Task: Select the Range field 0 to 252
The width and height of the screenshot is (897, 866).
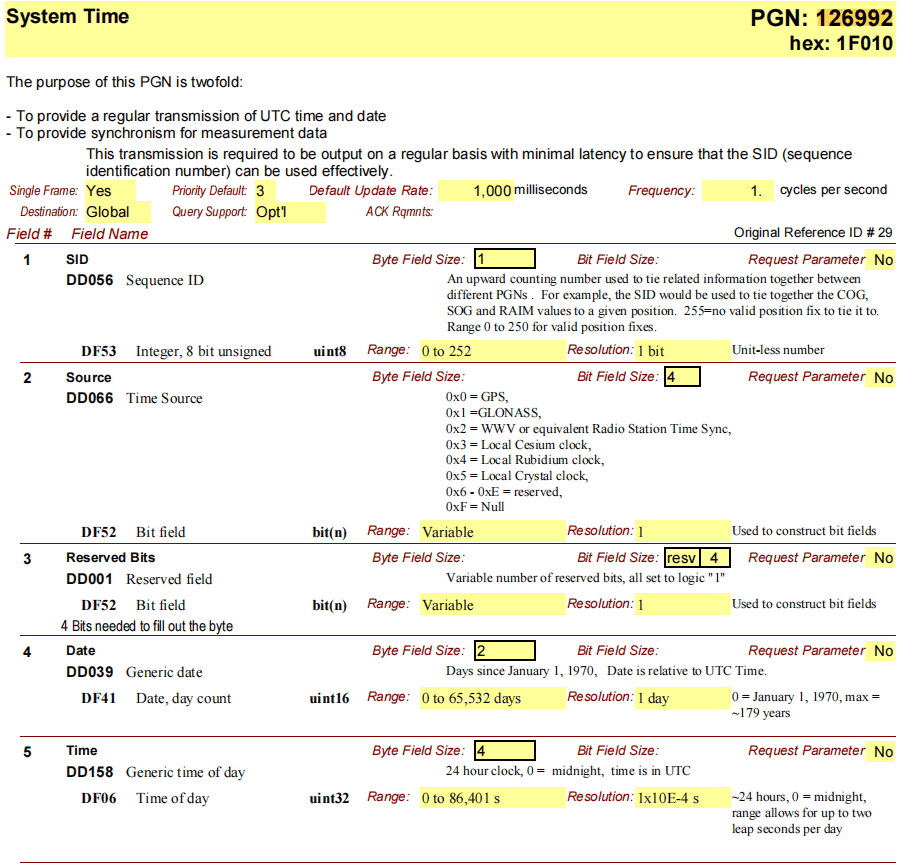Action: (491, 351)
